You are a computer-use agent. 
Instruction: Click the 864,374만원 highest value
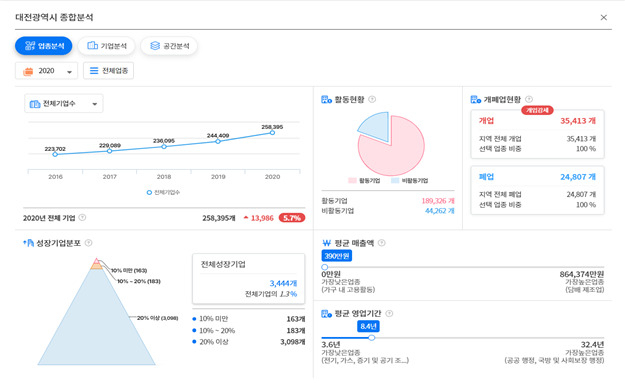(582, 275)
